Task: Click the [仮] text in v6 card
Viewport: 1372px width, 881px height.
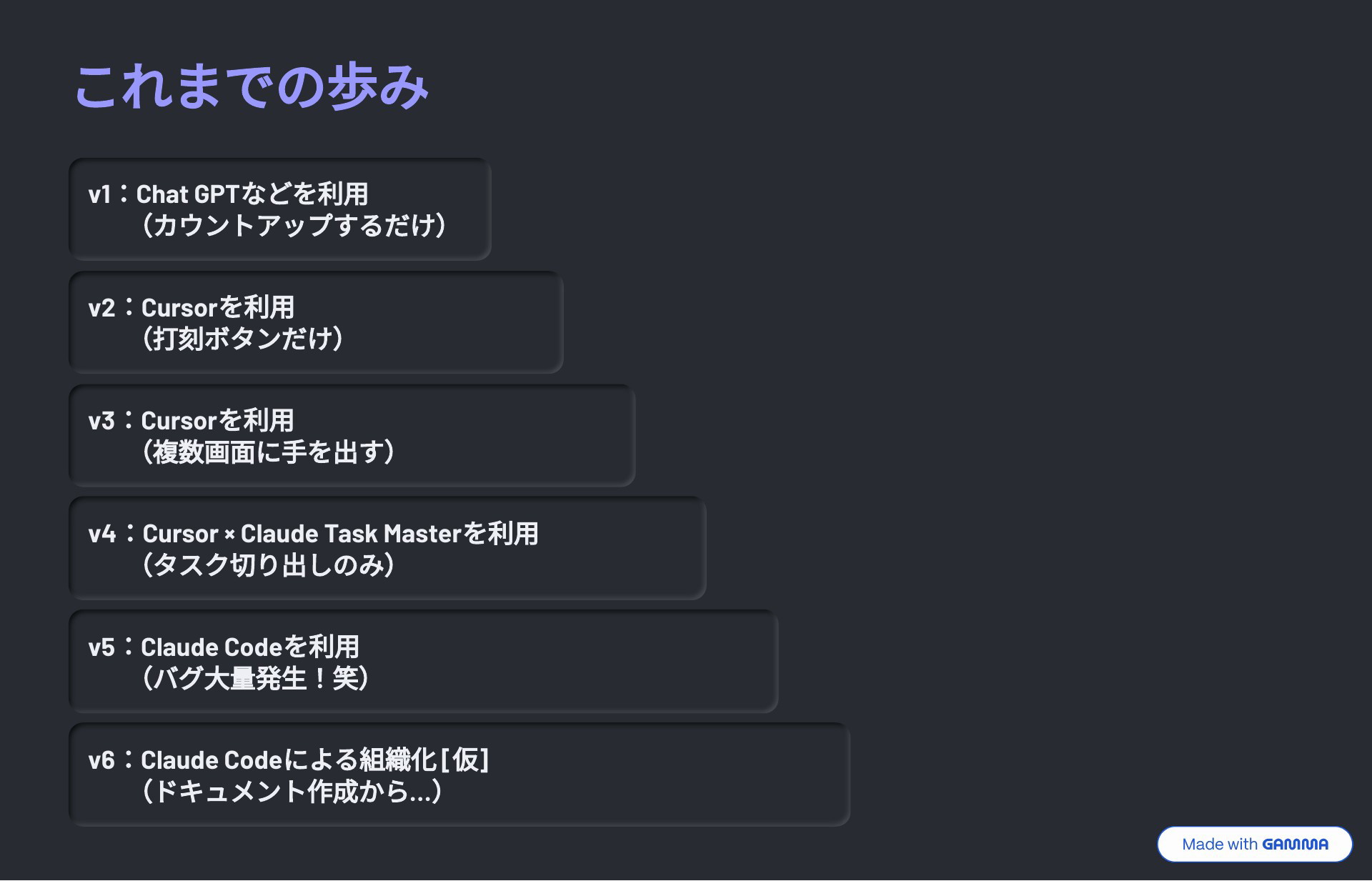Action: pyautogui.click(x=465, y=760)
